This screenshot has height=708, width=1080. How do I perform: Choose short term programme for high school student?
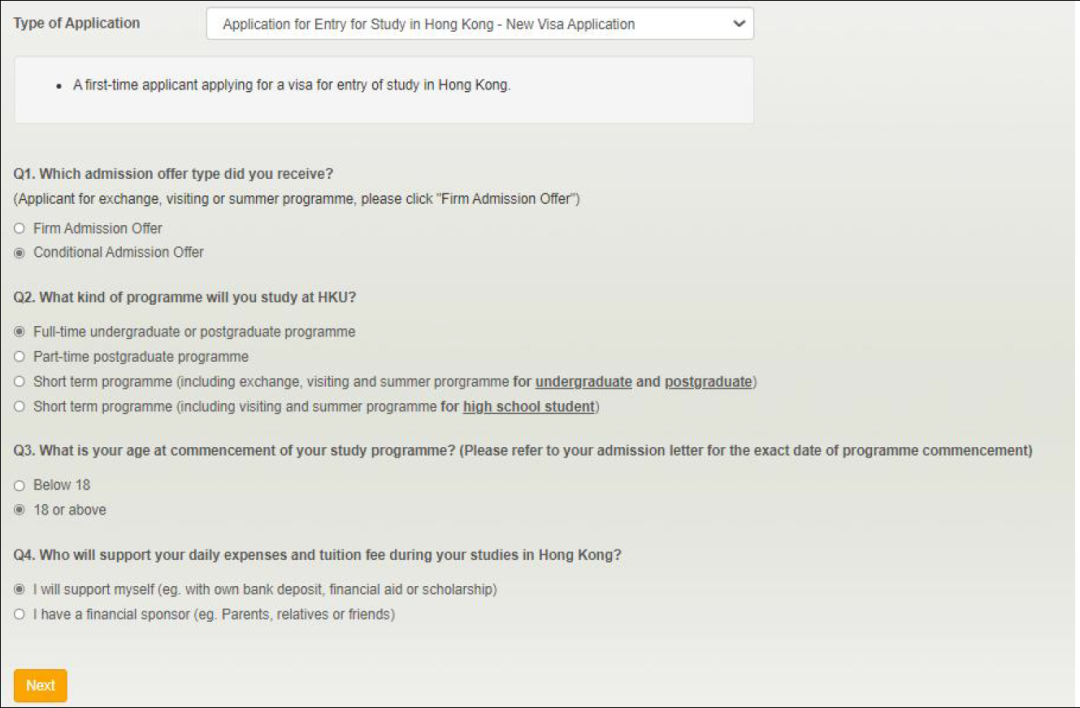pyautogui.click(x=19, y=406)
